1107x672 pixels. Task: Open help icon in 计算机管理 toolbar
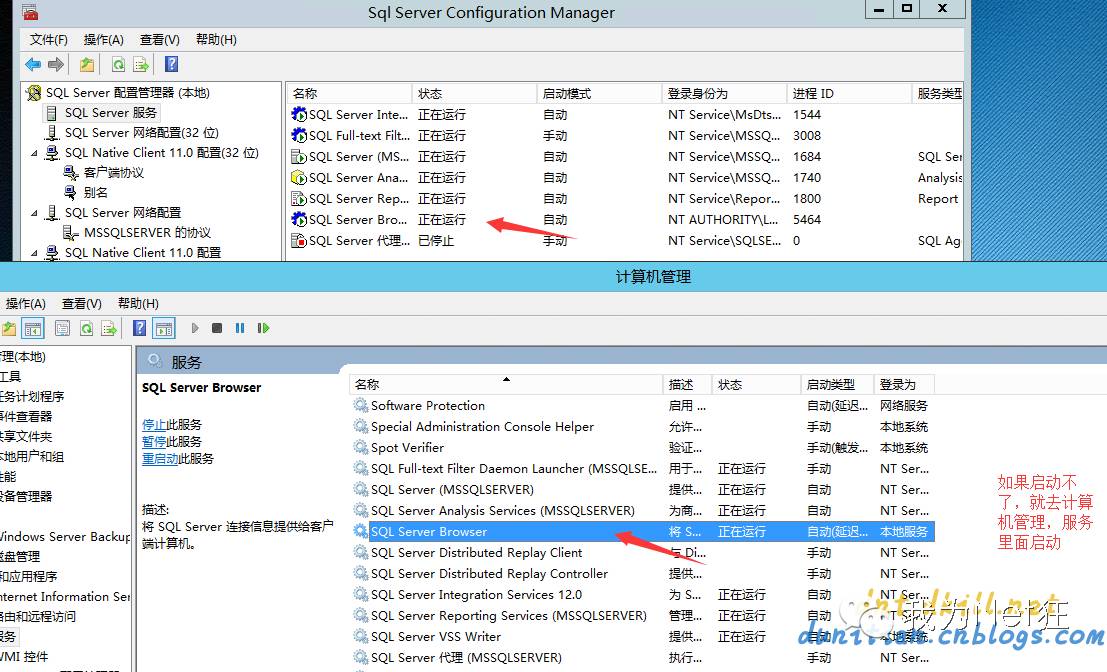(x=140, y=328)
